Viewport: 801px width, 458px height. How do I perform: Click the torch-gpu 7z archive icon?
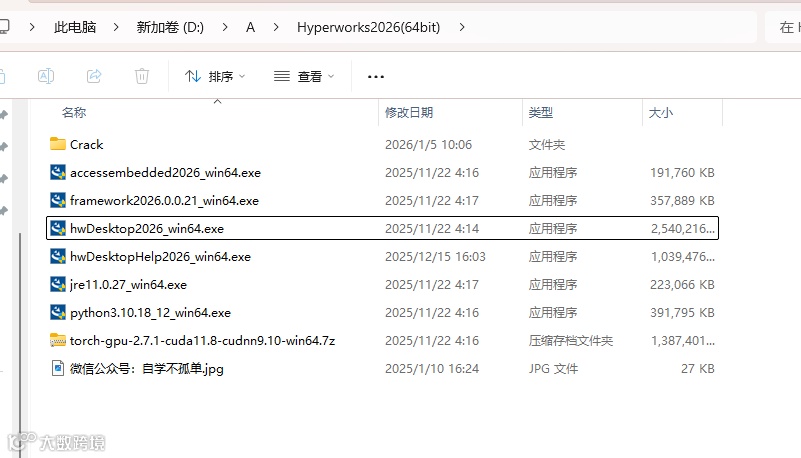58,340
